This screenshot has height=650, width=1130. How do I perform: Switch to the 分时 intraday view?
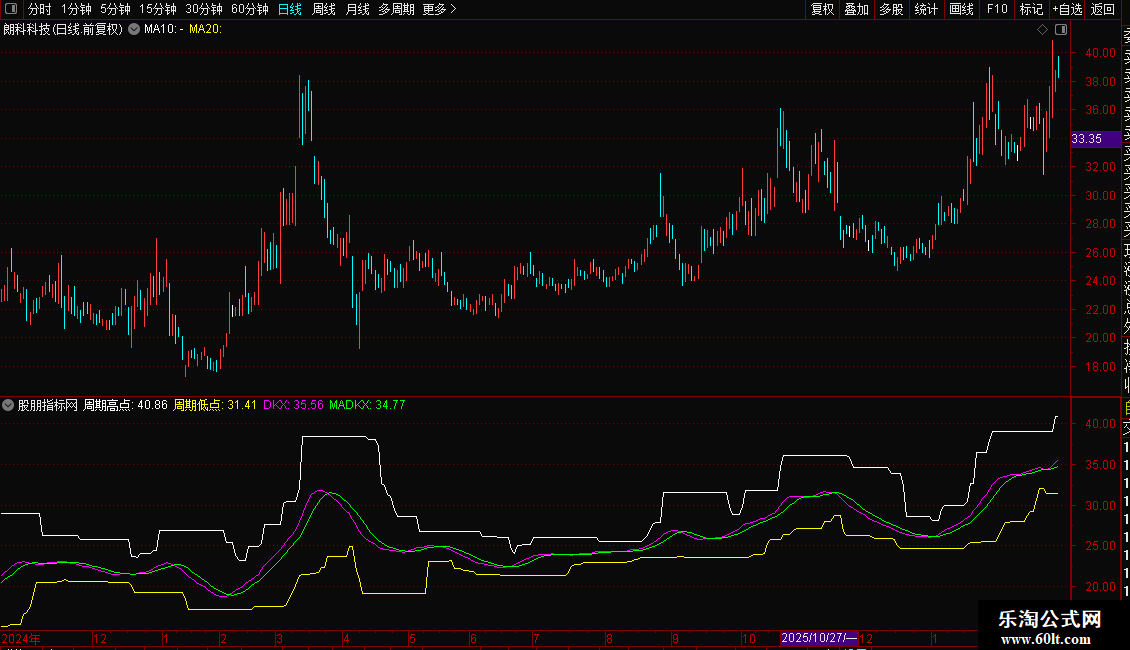[40, 9]
